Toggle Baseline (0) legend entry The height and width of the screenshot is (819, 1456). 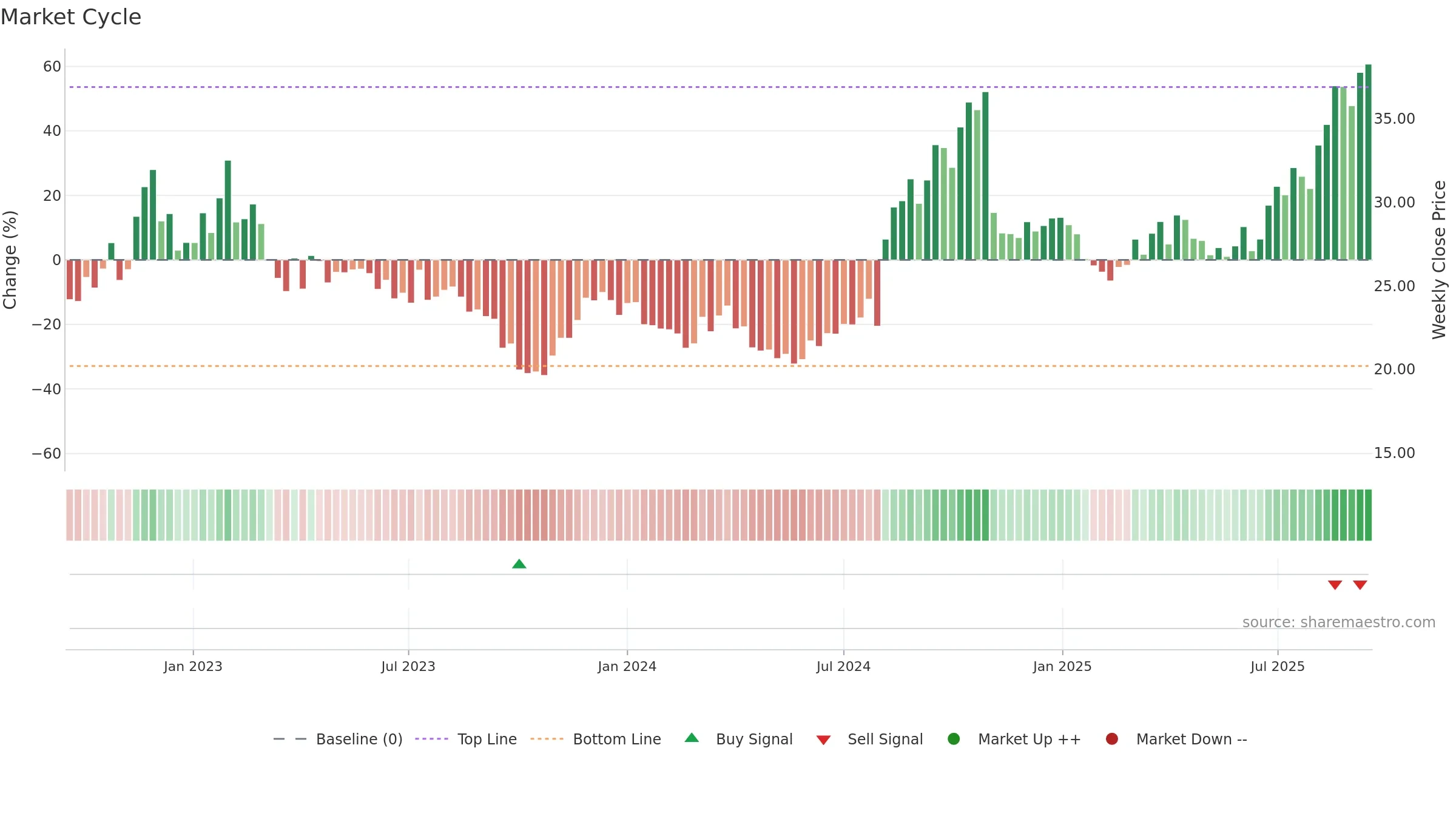pos(338,740)
